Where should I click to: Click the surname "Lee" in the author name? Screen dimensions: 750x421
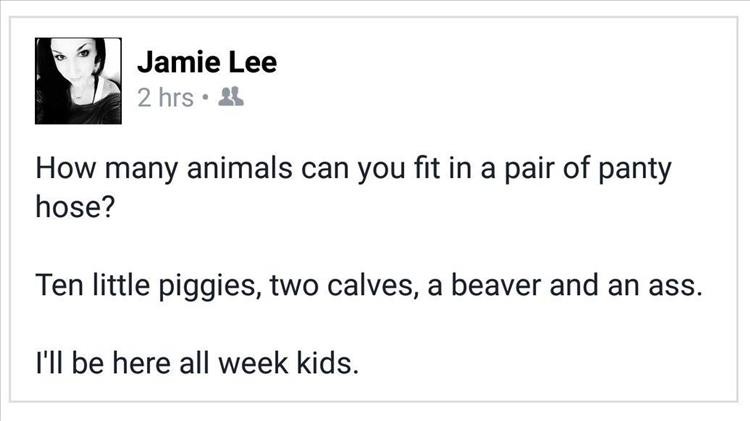coord(253,62)
